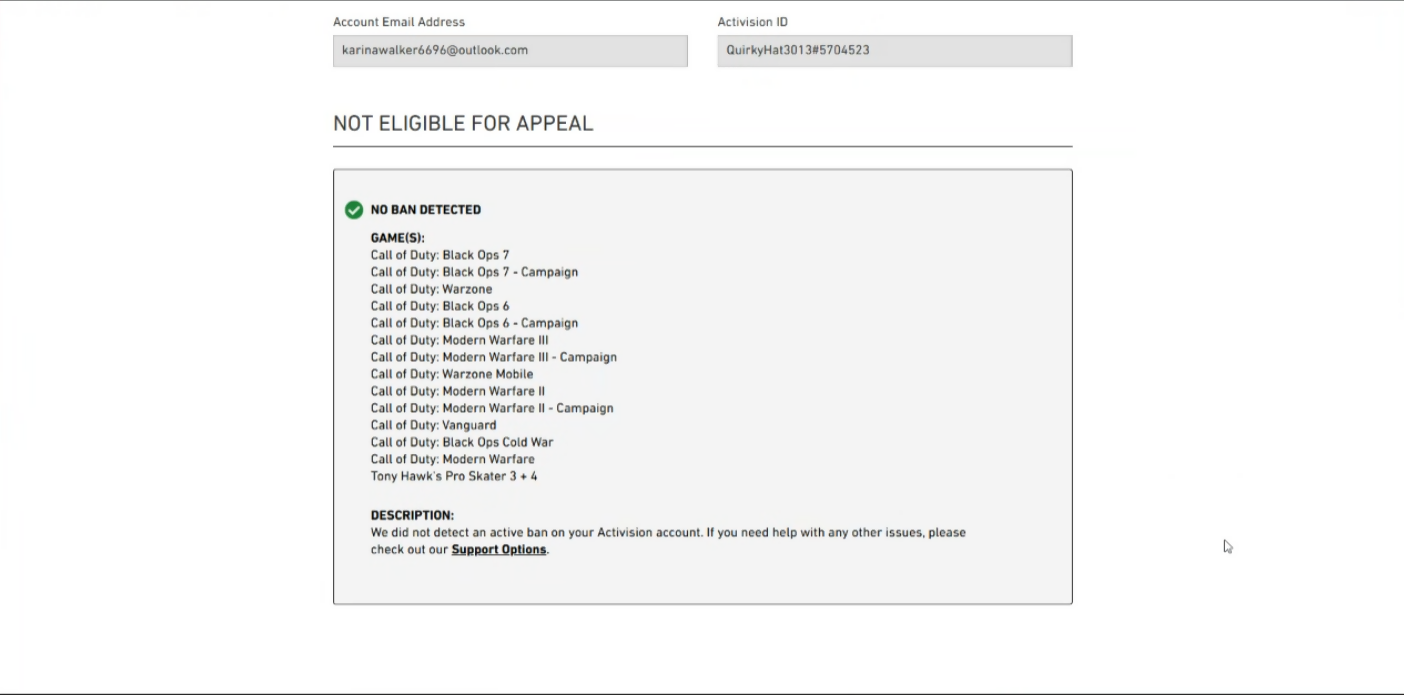Click the DESCRIPTION label

click(412, 516)
